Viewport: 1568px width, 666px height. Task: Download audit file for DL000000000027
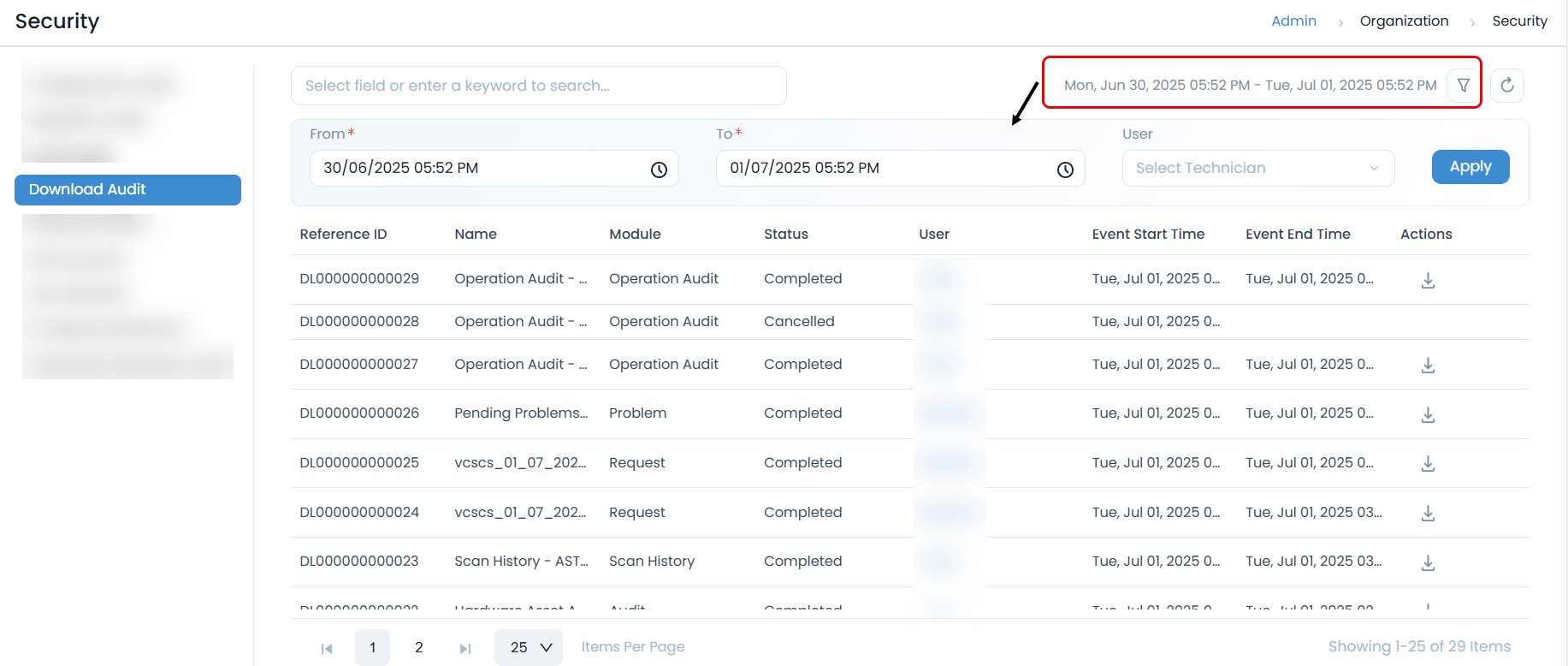[x=1428, y=366]
